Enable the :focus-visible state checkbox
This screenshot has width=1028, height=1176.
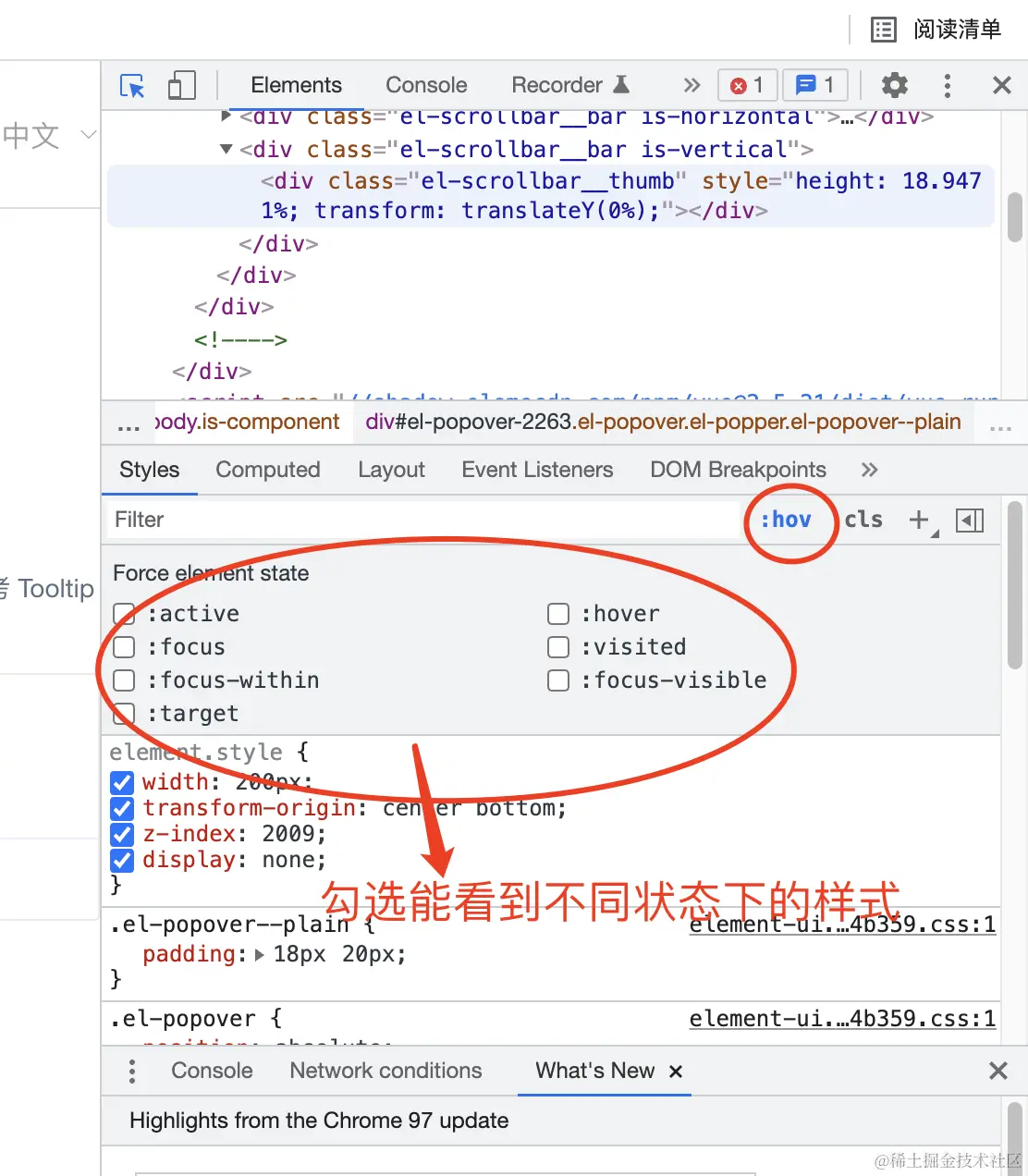pos(558,680)
